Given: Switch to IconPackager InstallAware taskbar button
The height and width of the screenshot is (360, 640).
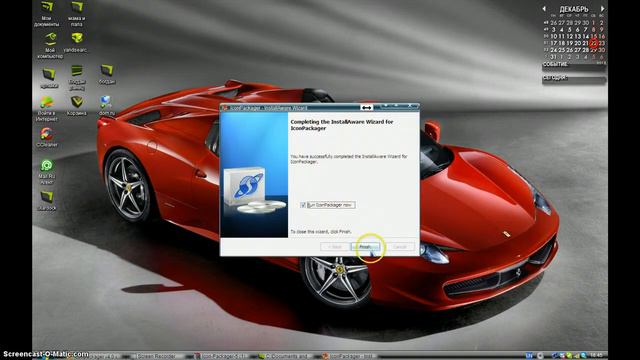Looking at the screenshot, I should (349, 356).
